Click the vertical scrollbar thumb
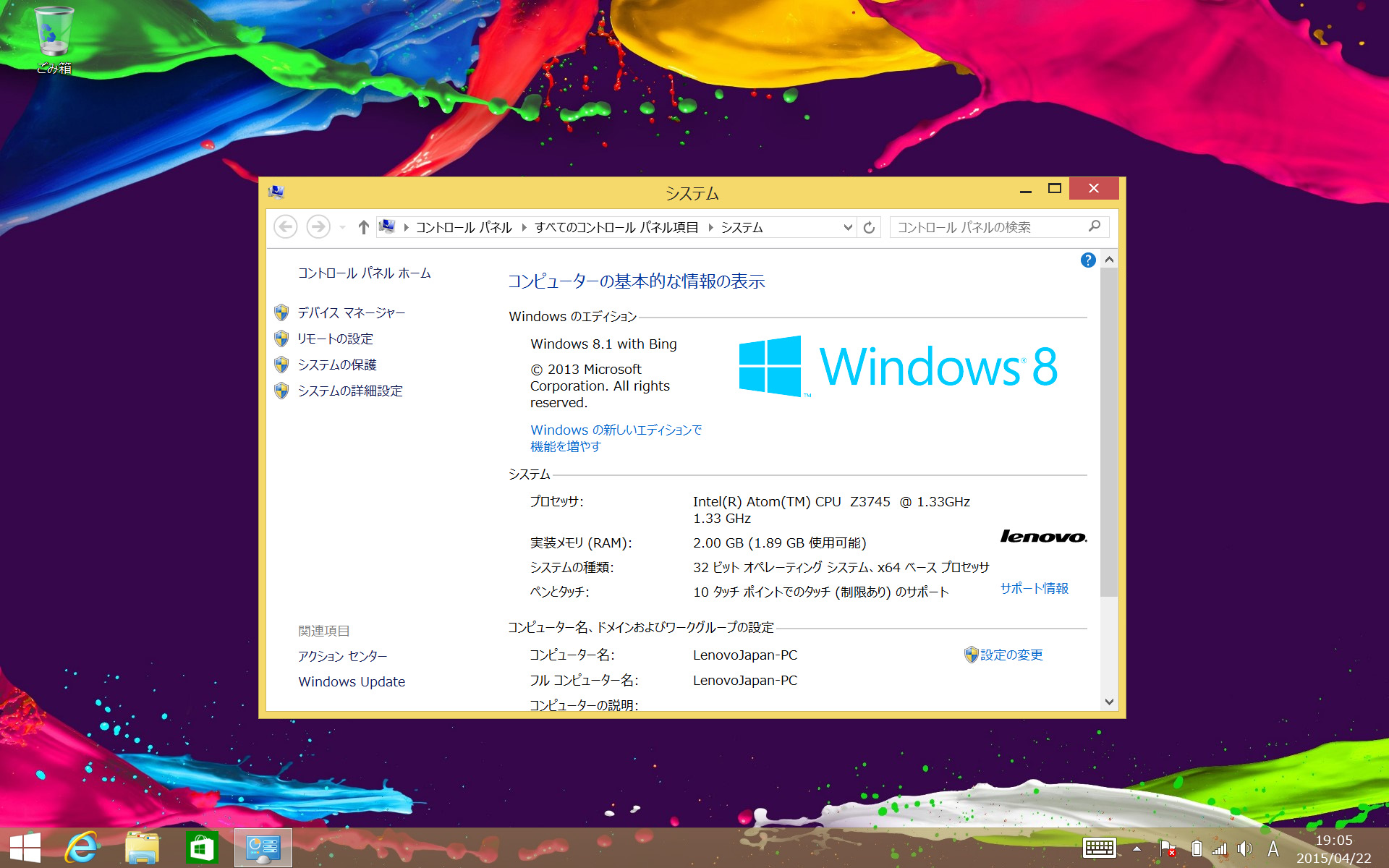This screenshot has height=868, width=1389. tap(1109, 433)
